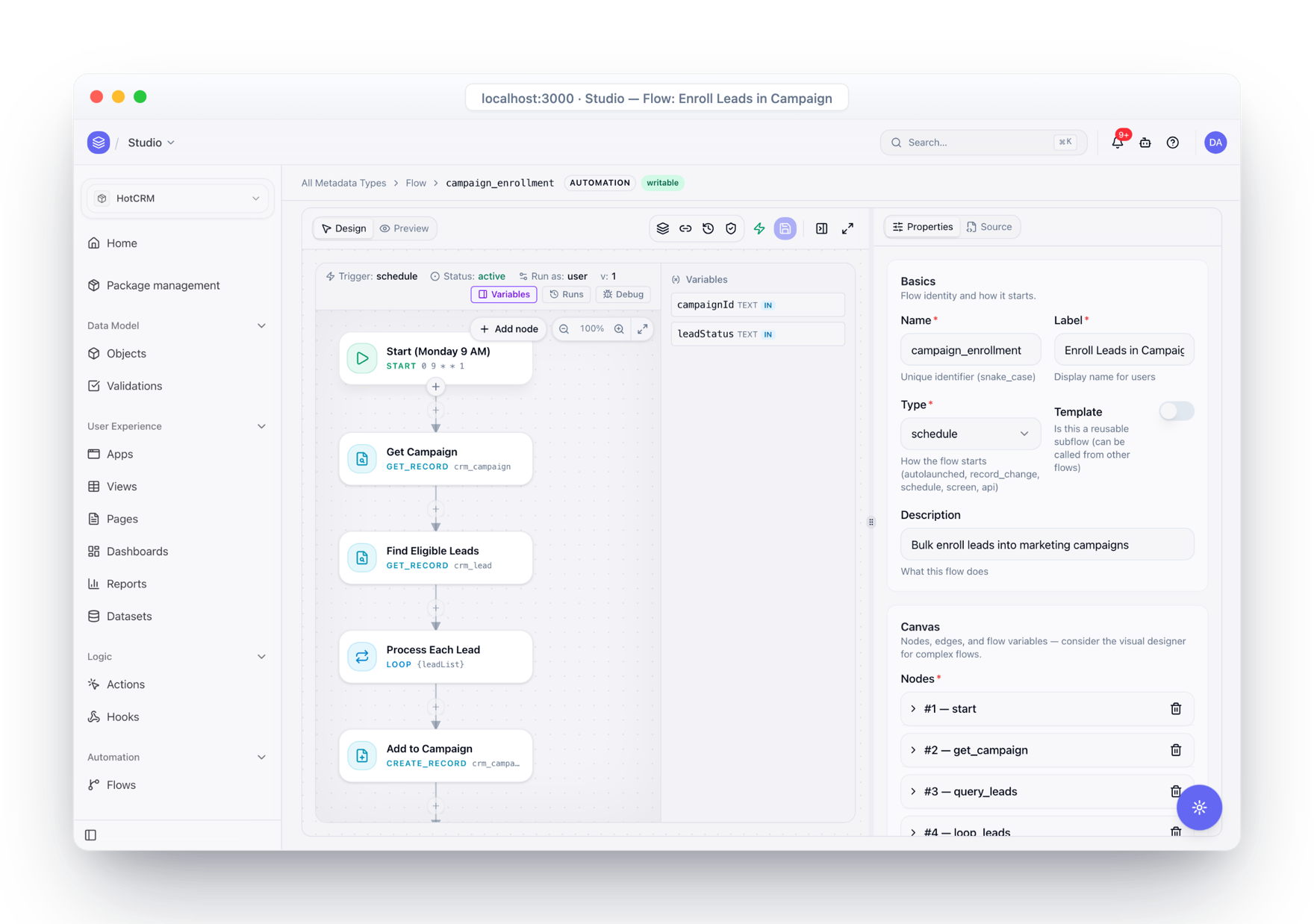
Task: Open the Debug tab
Action: (x=623, y=295)
